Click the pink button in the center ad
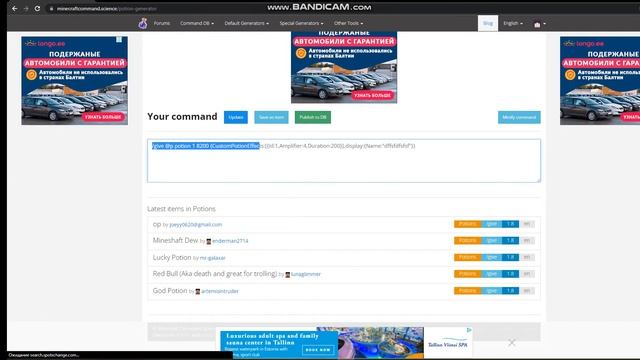 pos(372,95)
